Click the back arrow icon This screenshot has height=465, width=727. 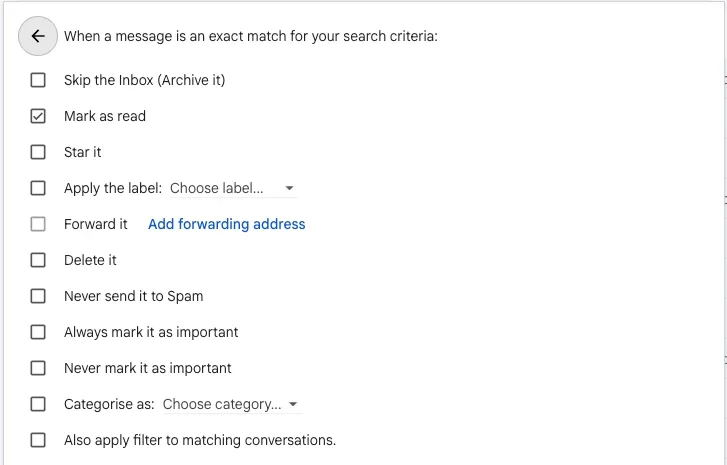click(x=38, y=37)
